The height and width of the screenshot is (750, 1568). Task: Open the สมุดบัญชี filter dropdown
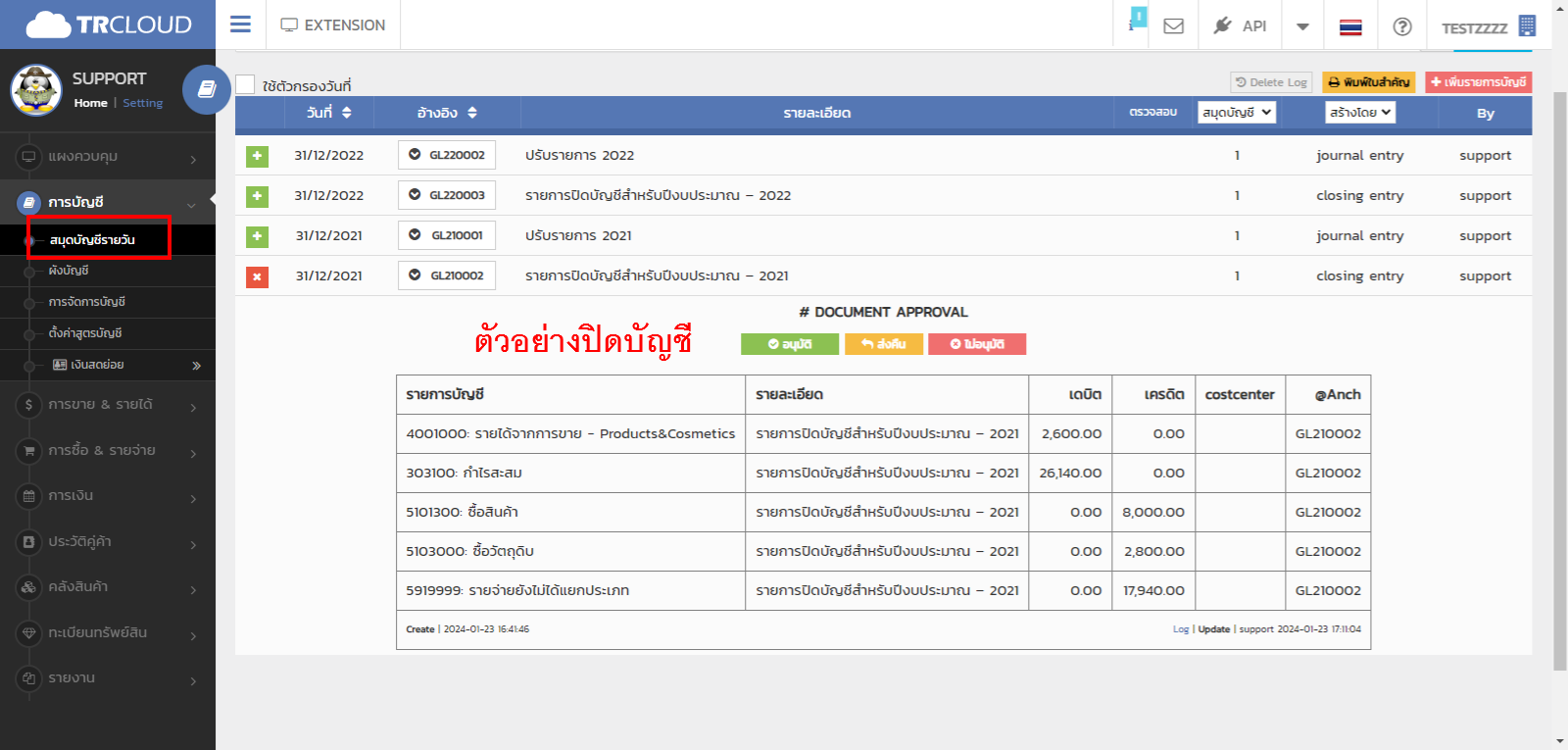pos(1237,113)
